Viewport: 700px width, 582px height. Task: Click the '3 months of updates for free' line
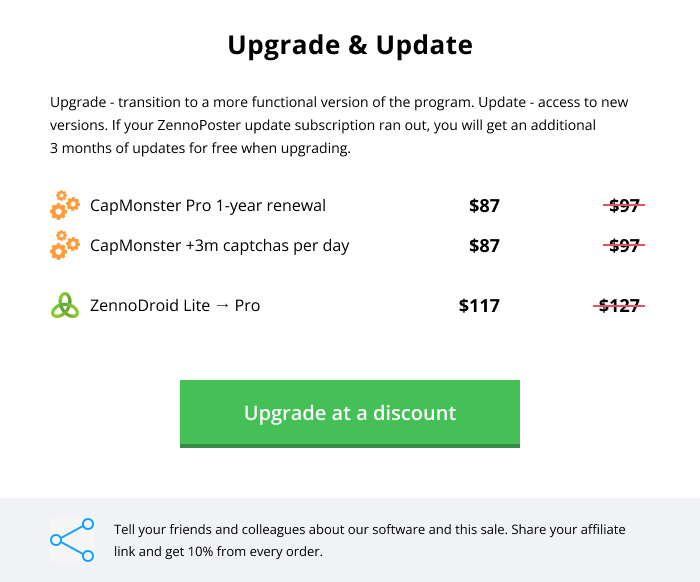point(200,148)
